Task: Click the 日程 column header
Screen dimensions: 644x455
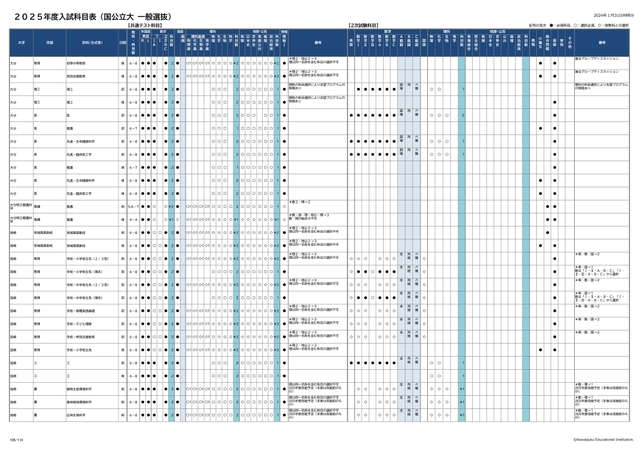Action: point(122,43)
